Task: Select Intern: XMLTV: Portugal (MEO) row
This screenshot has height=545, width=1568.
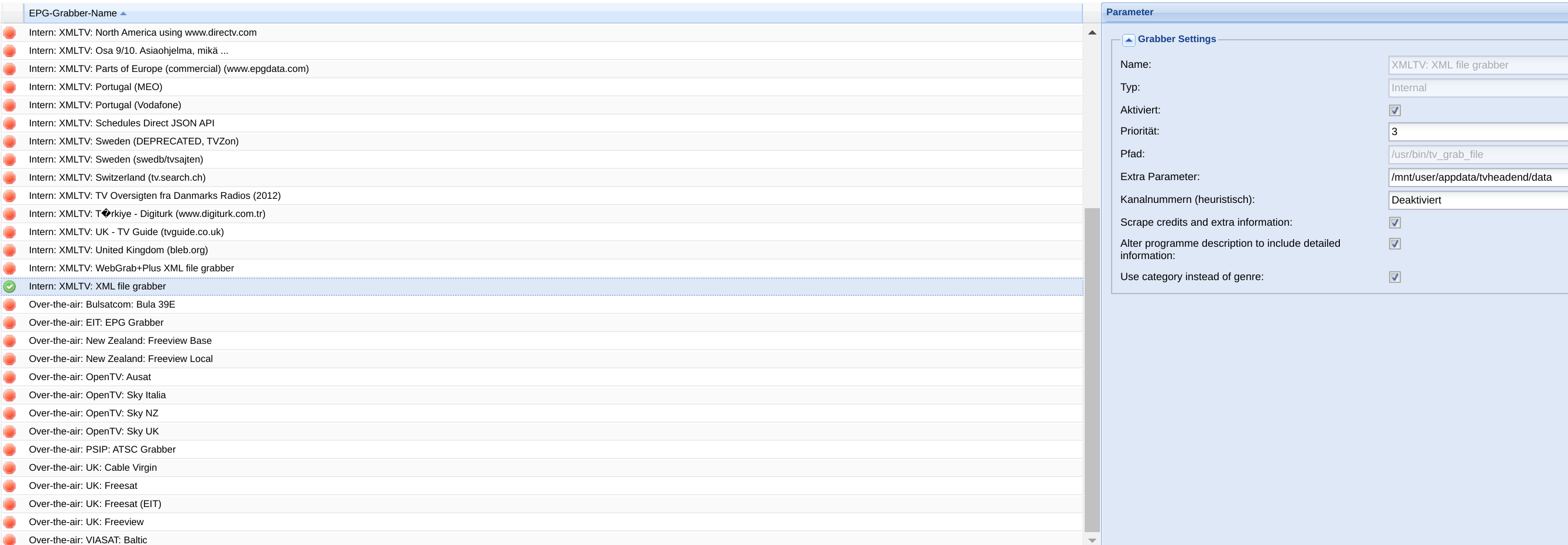Action: 542,87
